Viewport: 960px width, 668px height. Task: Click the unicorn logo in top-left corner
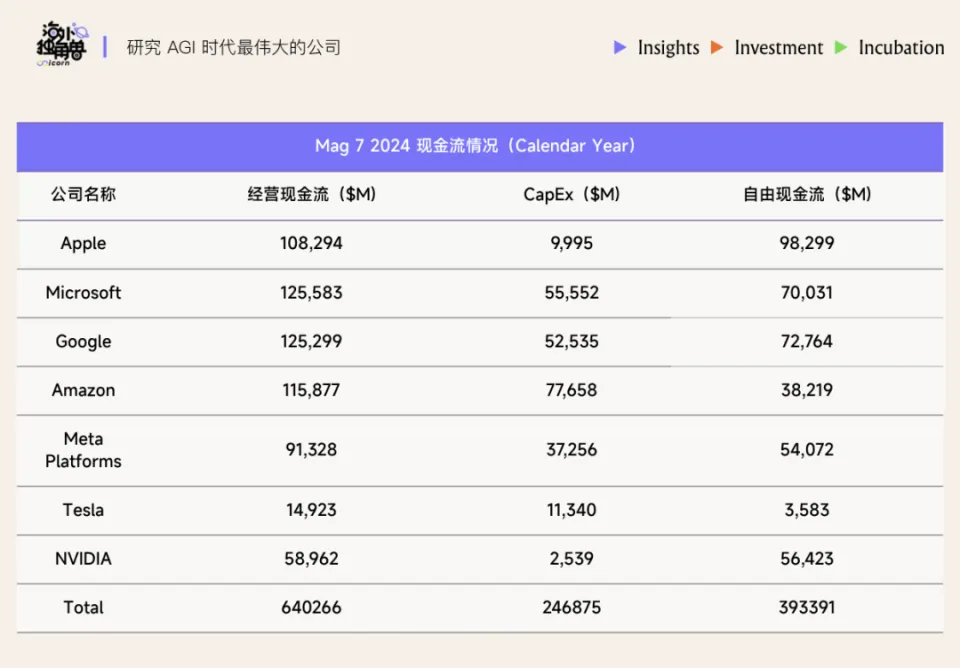pos(61,45)
